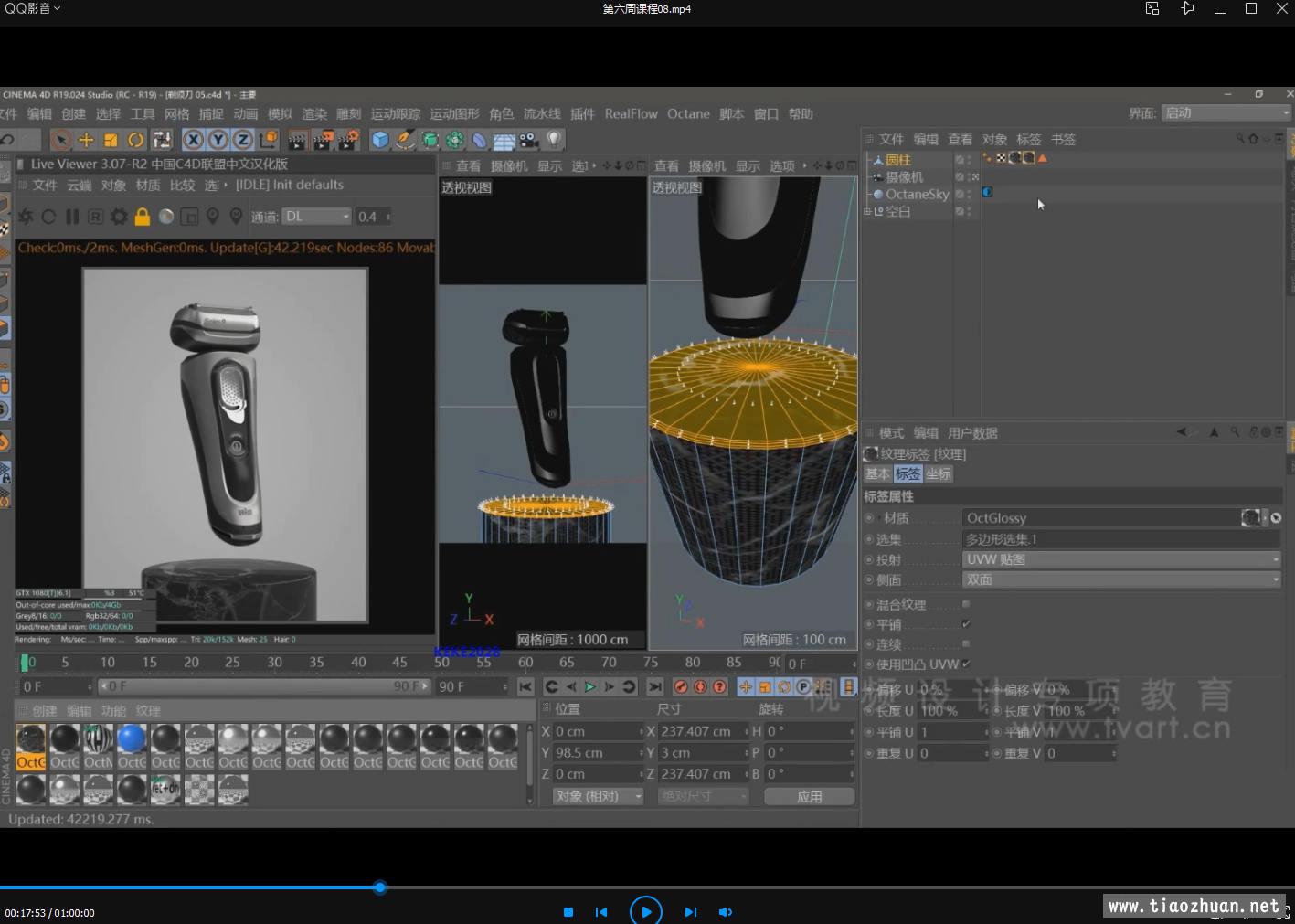Toggle Live Viewer render region

click(x=189, y=217)
